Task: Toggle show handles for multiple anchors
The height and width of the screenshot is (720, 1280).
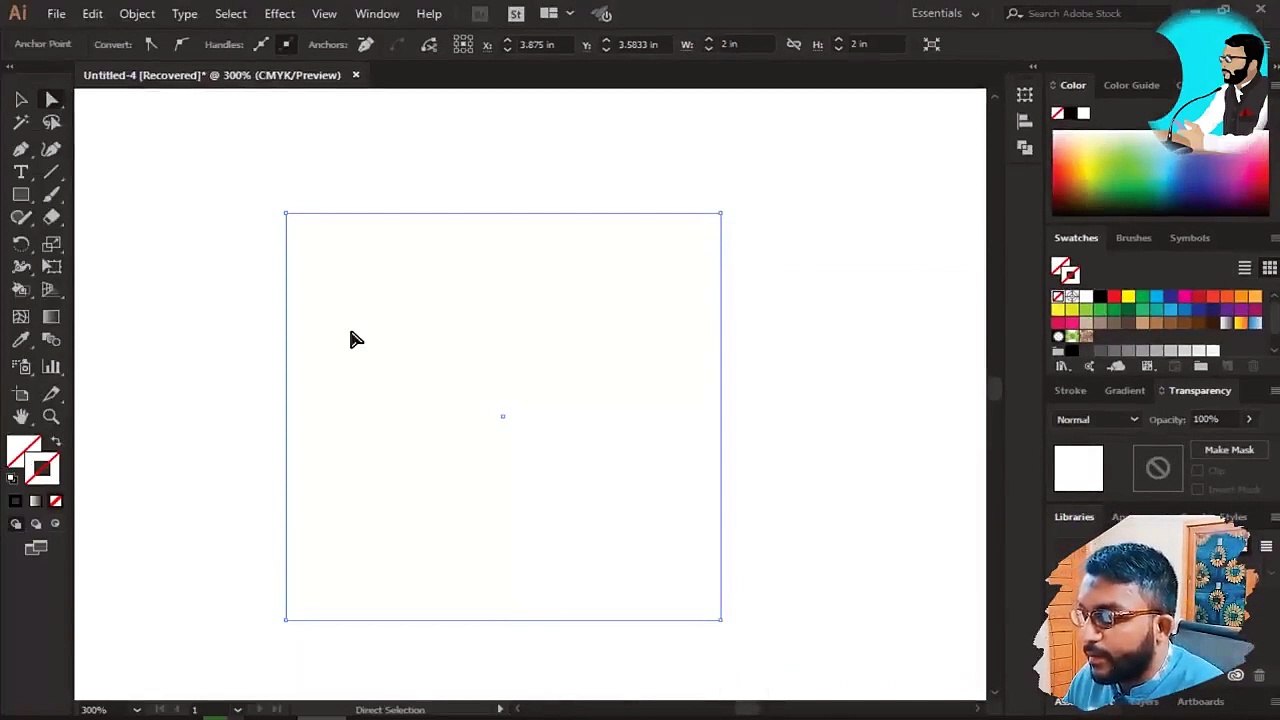Action: [261, 44]
